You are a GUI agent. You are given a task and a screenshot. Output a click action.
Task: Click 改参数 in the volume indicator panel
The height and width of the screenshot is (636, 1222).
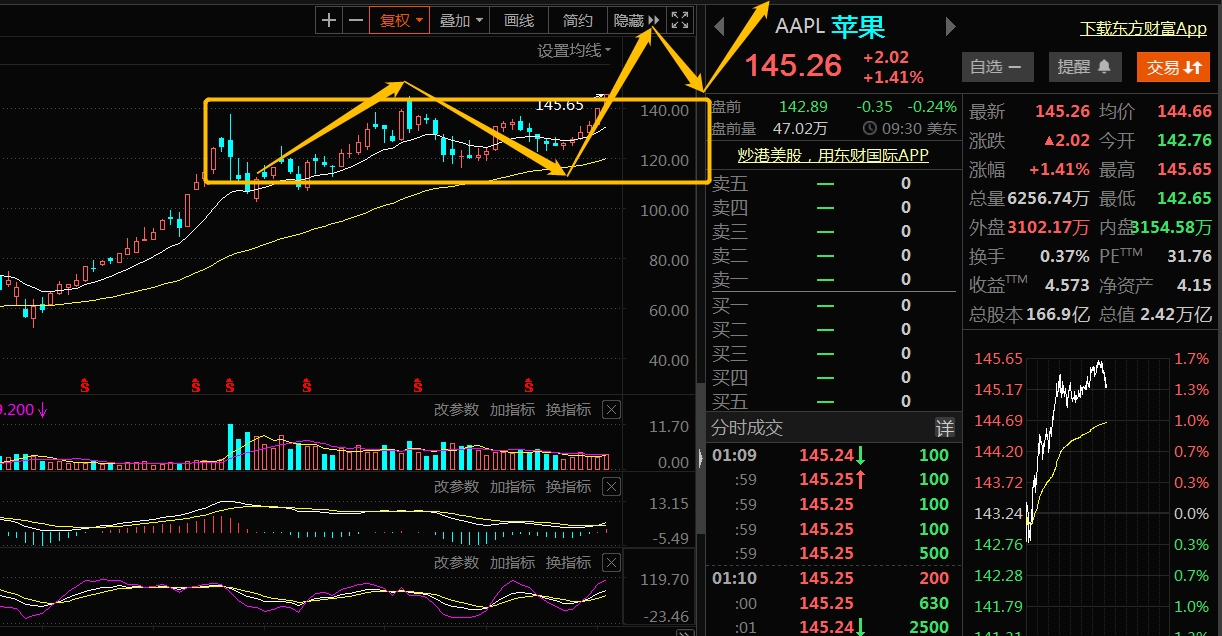pos(456,410)
